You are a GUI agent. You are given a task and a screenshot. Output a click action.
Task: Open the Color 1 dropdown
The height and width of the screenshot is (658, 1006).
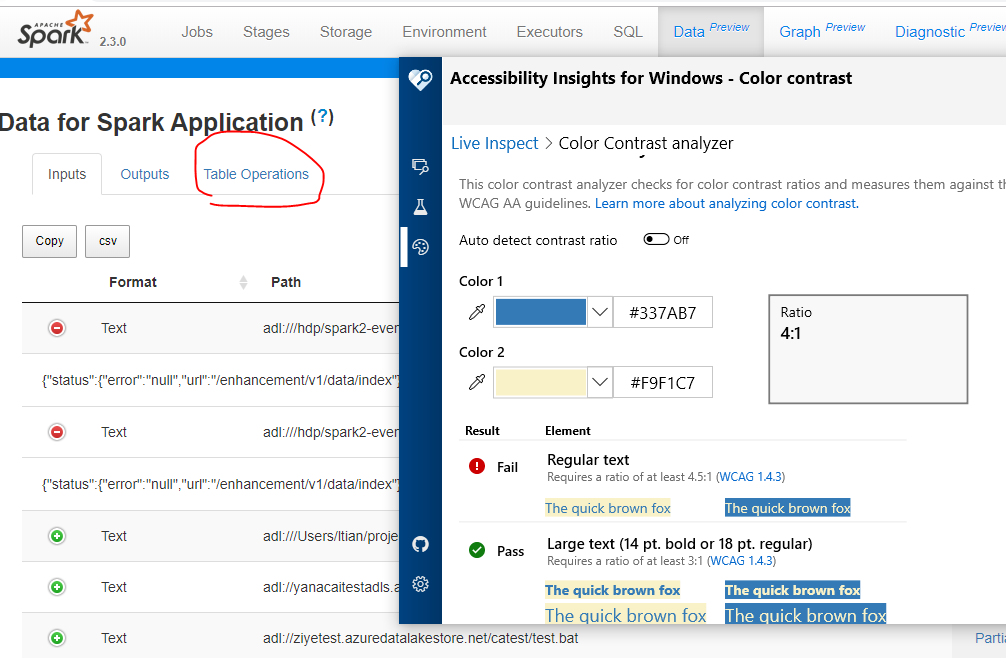click(x=597, y=311)
